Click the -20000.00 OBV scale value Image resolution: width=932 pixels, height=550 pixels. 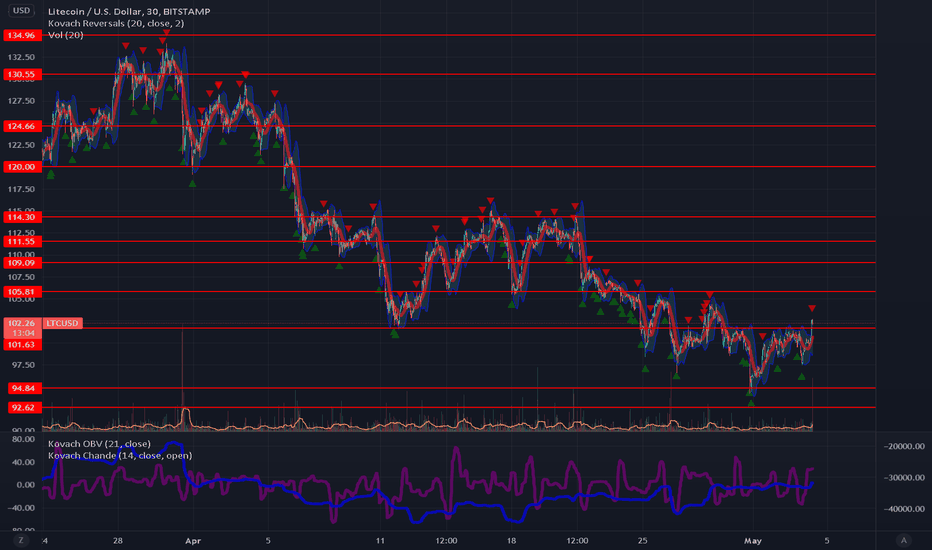pos(904,446)
